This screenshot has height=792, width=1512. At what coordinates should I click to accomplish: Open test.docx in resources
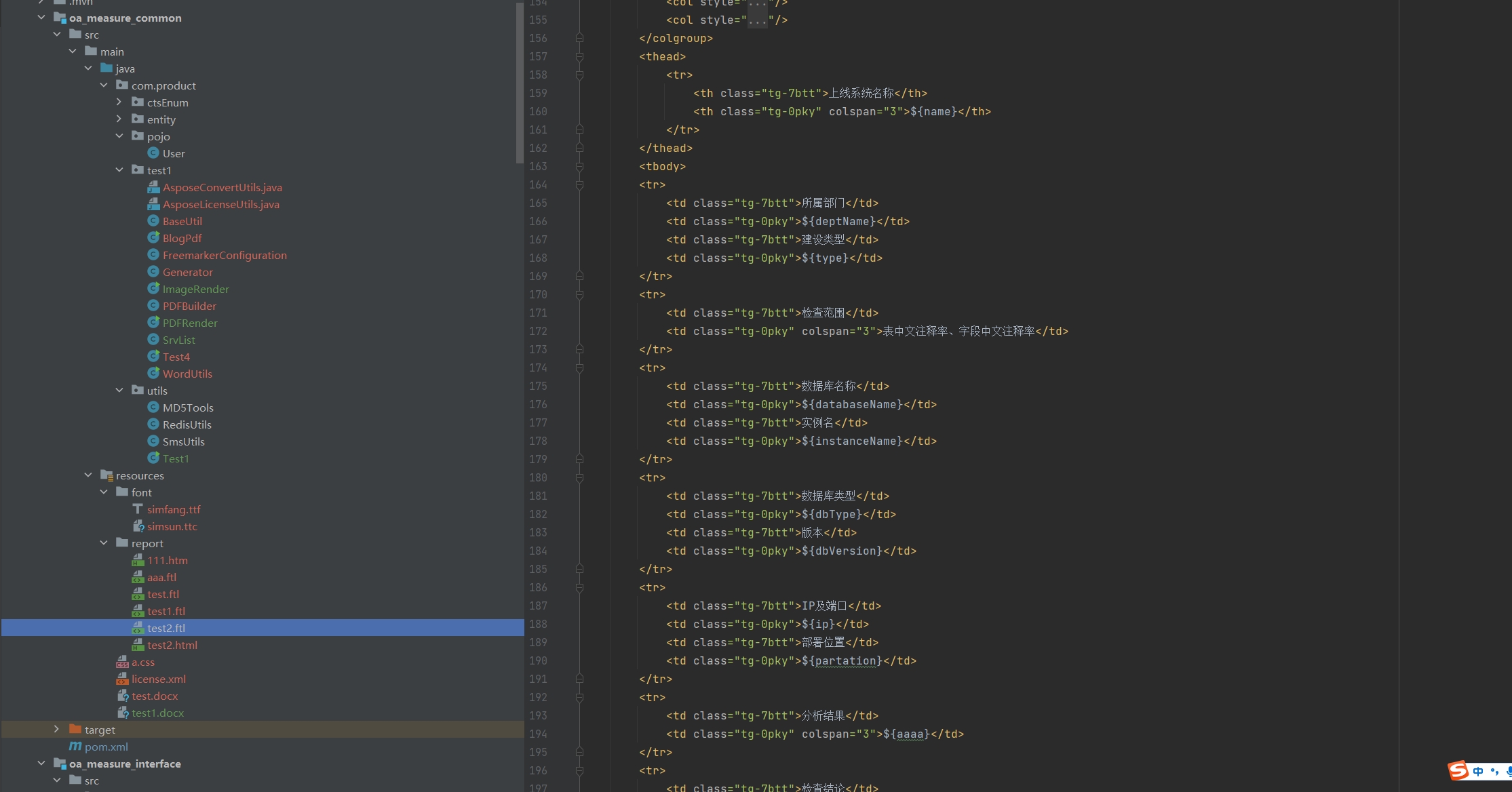pos(155,696)
